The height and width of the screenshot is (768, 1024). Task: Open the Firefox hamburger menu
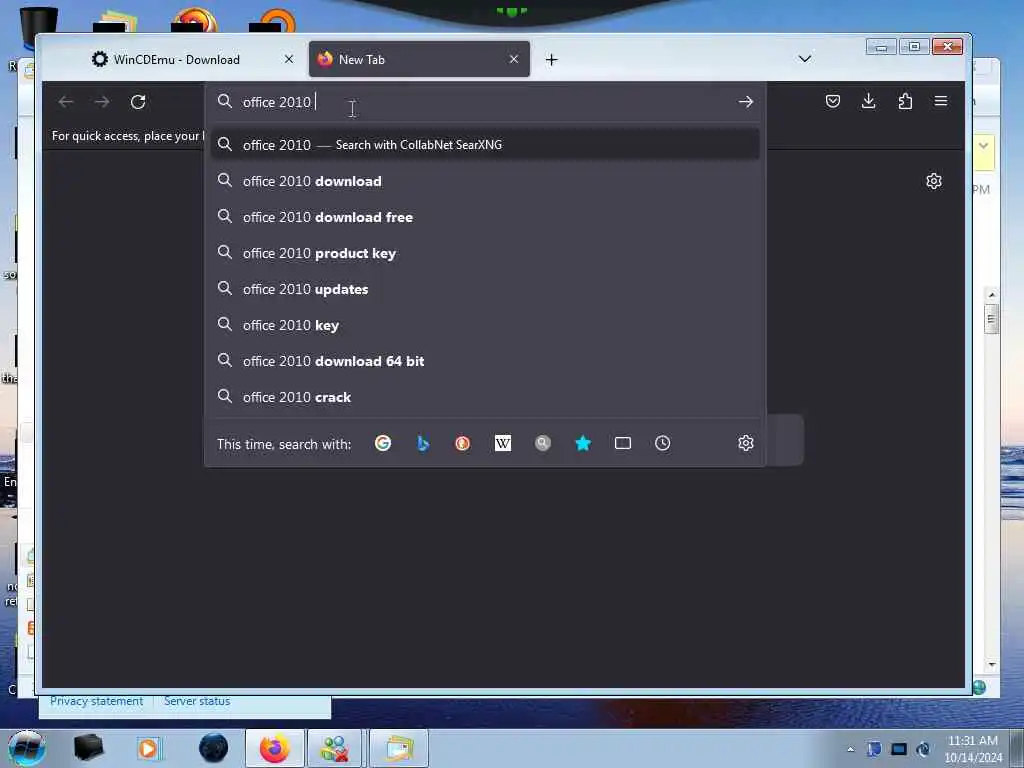[941, 101]
